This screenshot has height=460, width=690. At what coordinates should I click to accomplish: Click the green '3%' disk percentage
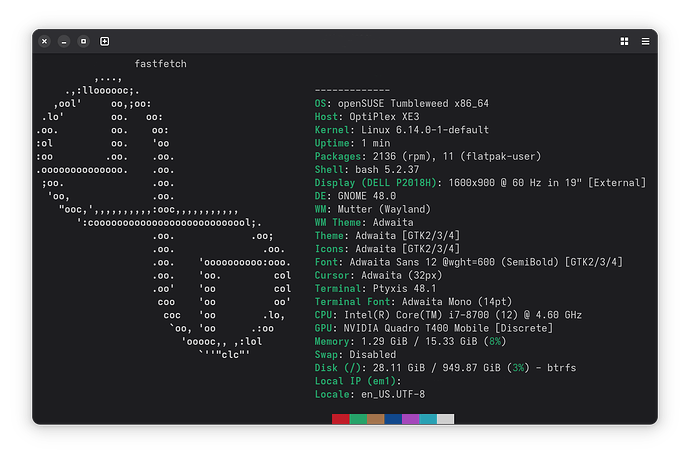[x=518, y=368]
